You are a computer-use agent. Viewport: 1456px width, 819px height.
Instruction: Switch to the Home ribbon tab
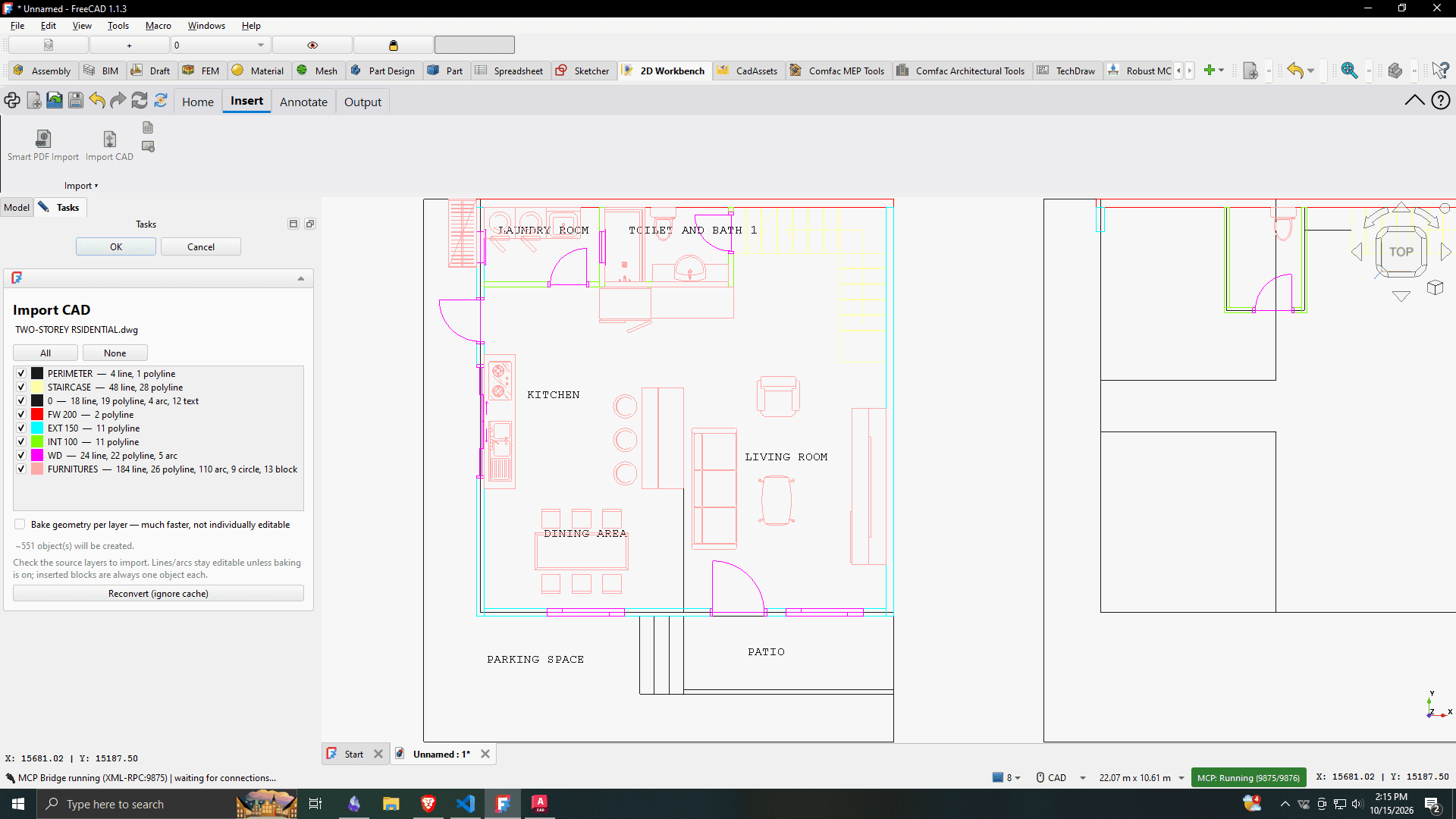click(198, 102)
